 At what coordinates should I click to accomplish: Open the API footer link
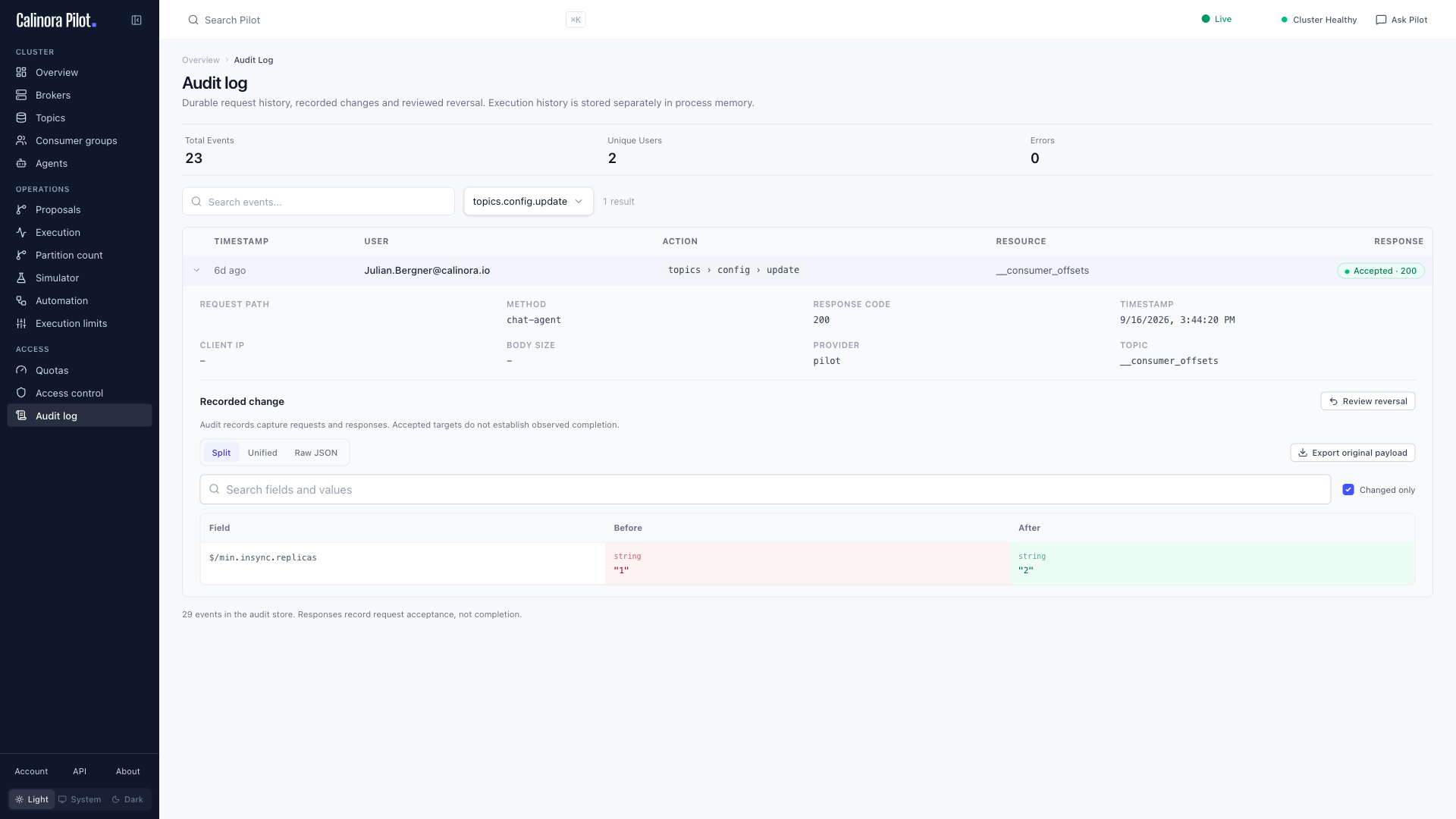pyautogui.click(x=80, y=771)
